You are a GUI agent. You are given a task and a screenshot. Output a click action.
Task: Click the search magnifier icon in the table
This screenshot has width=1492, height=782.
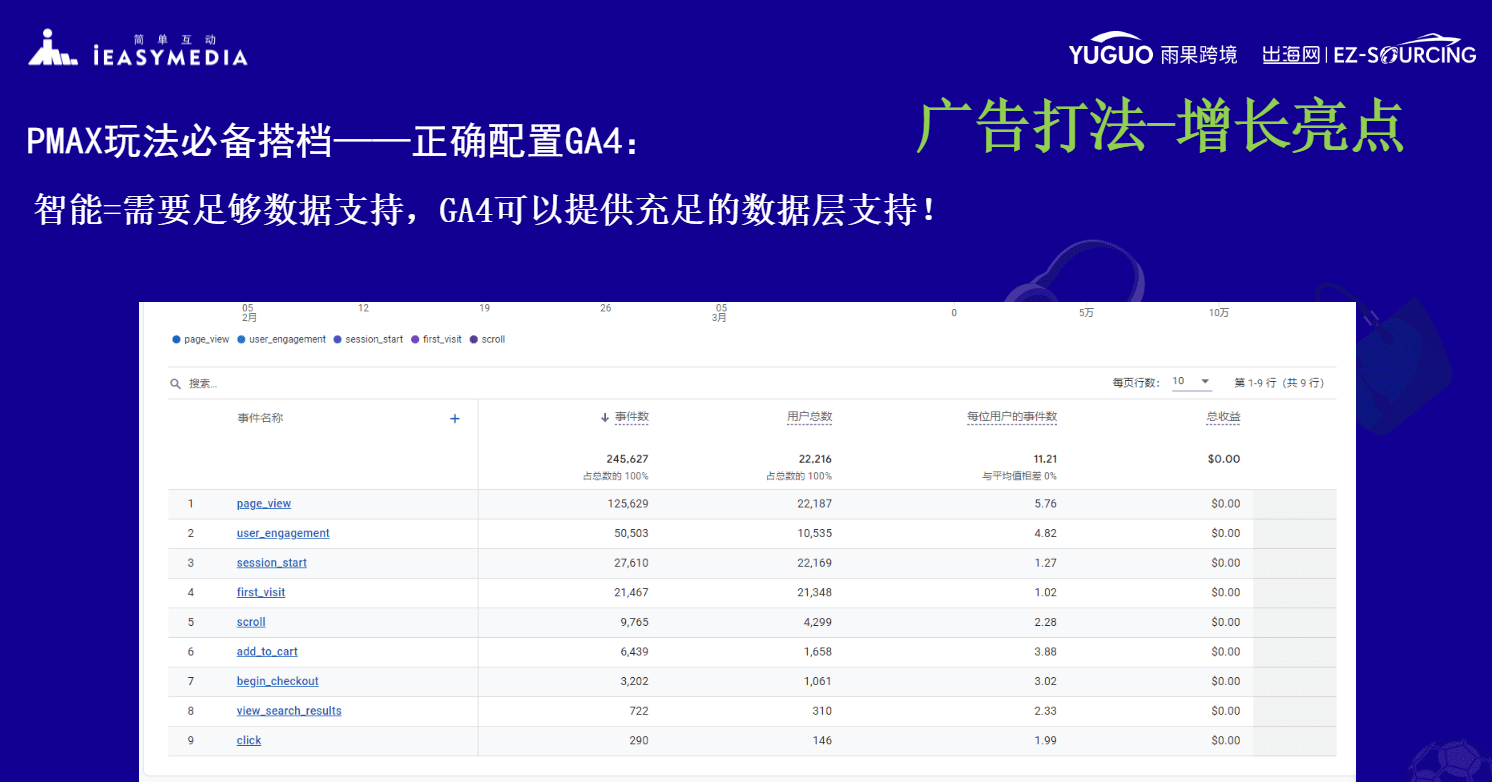point(173,383)
